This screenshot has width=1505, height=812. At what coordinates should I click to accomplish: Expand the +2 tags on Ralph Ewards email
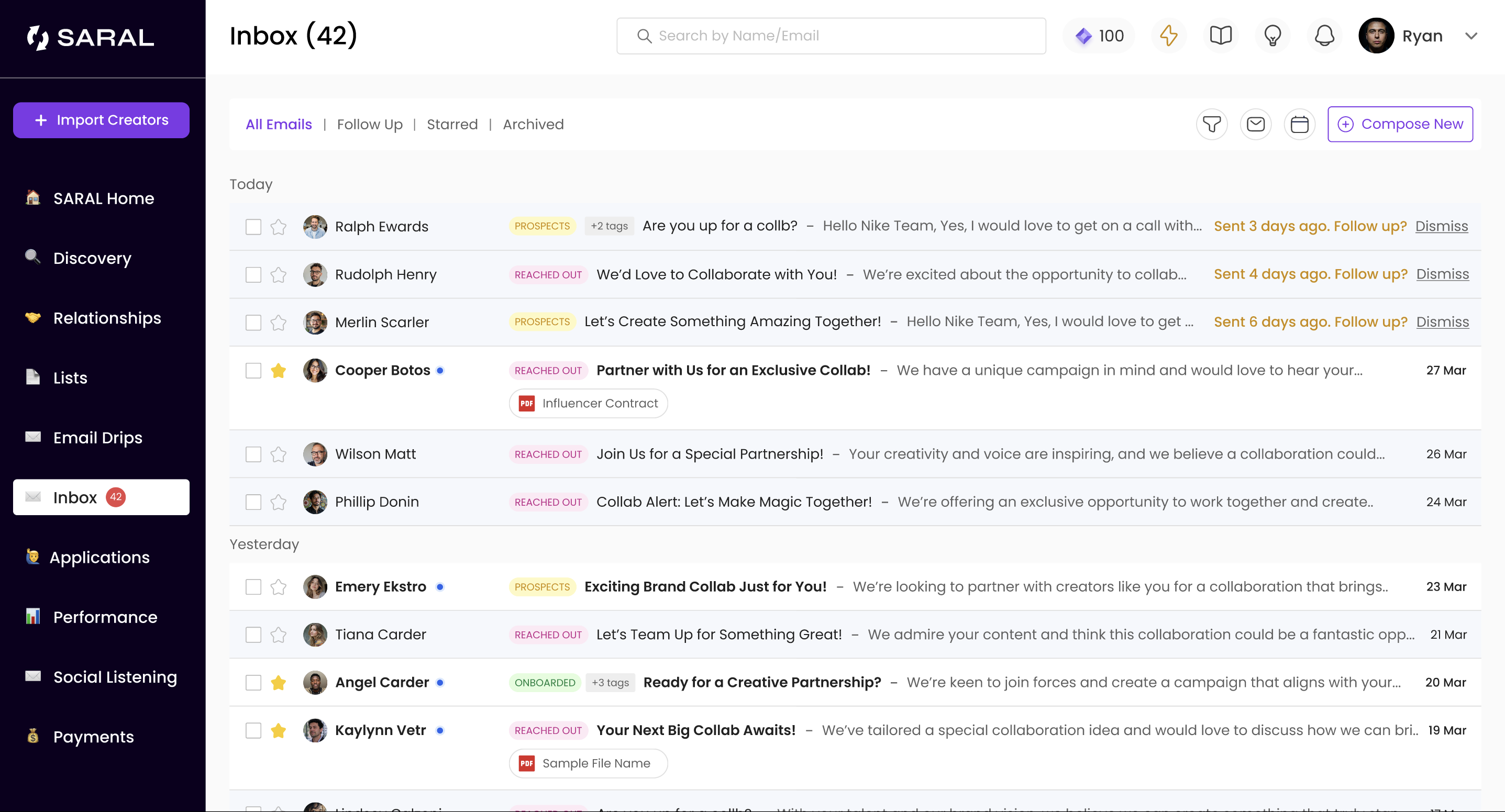[609, 226]
